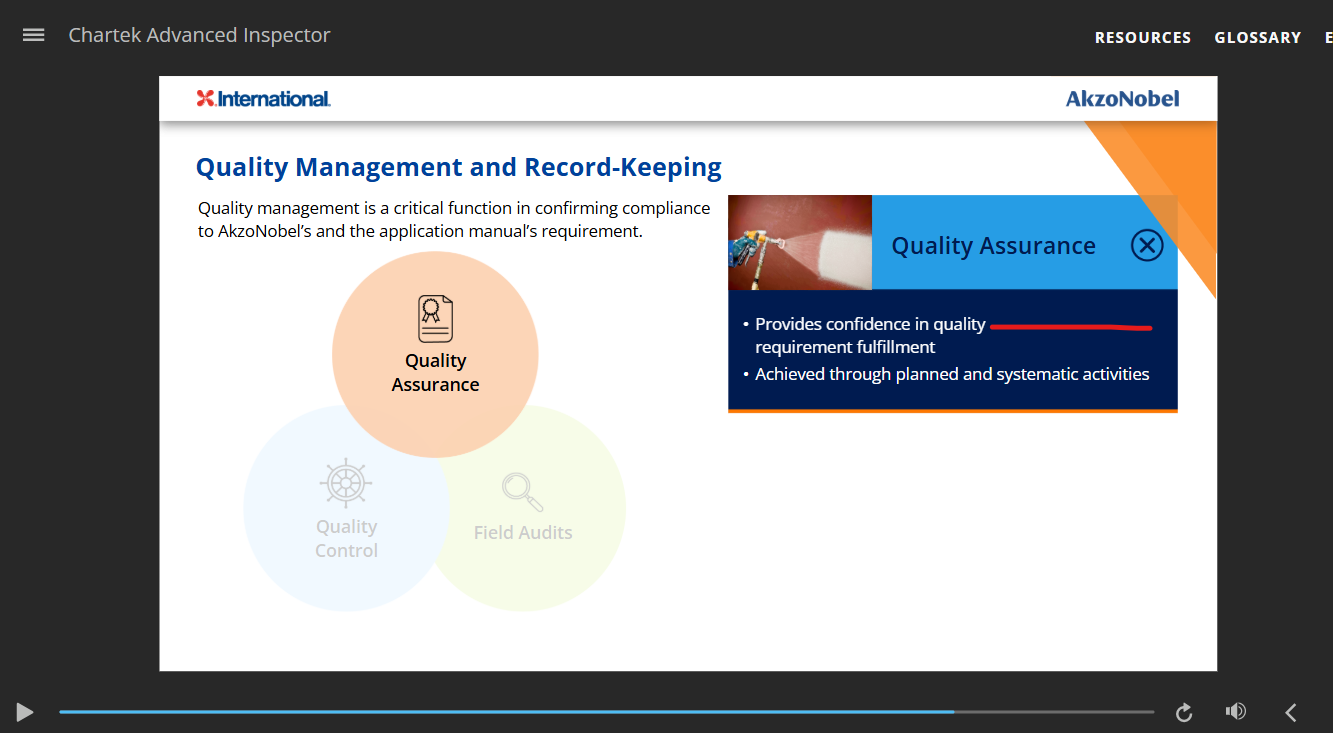The image size is (1333, 733).
Task: Go to previous slide with back arrow
Action: click(x=1291, y=712)
